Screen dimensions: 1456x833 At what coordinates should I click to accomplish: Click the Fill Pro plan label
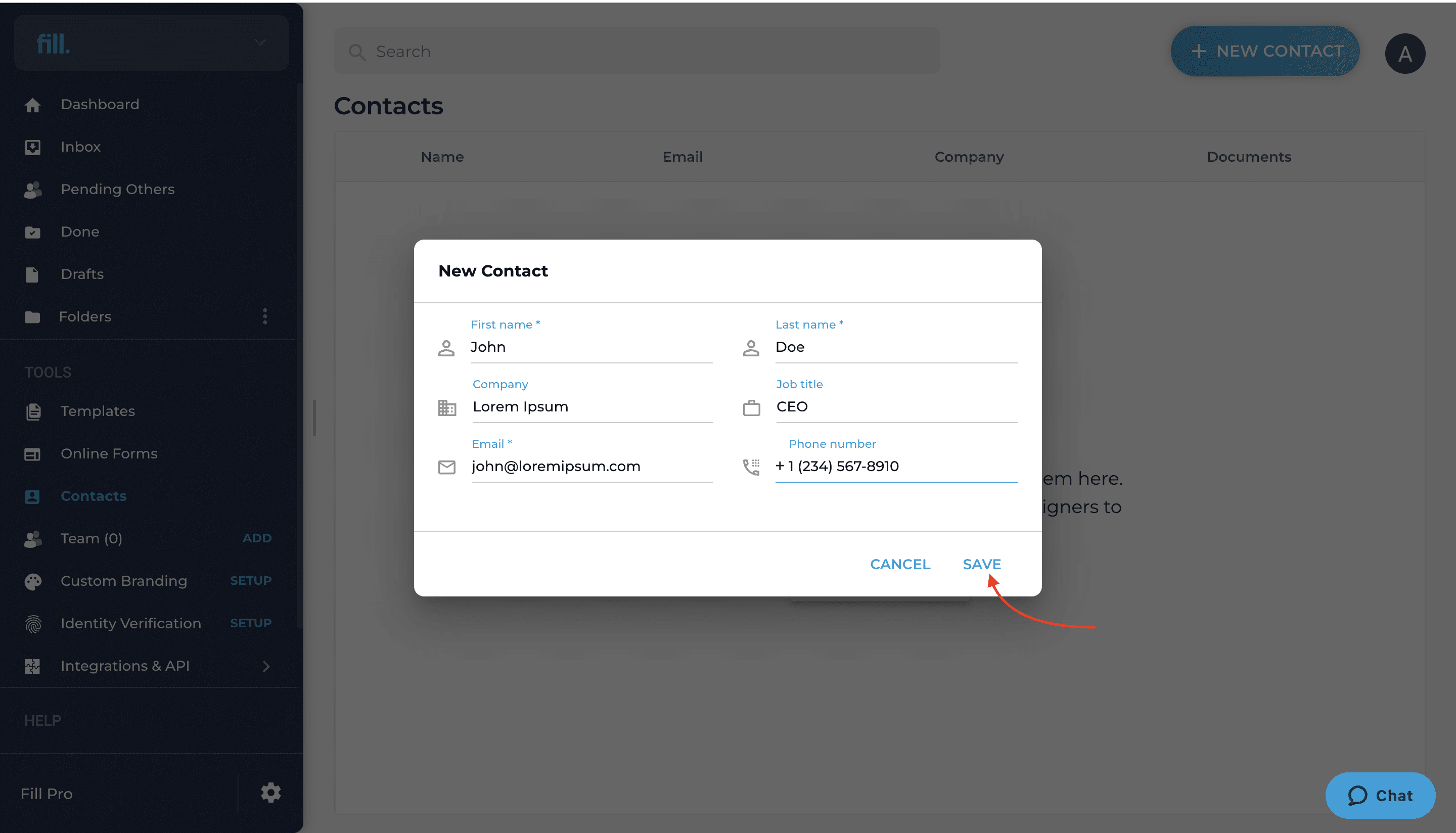[47, 794]
